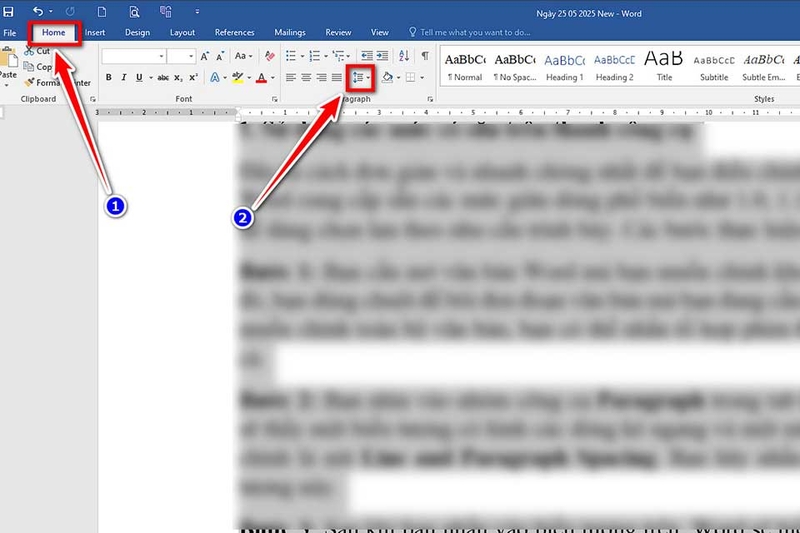
Task: Undo the last action
Action: point(38,11)
